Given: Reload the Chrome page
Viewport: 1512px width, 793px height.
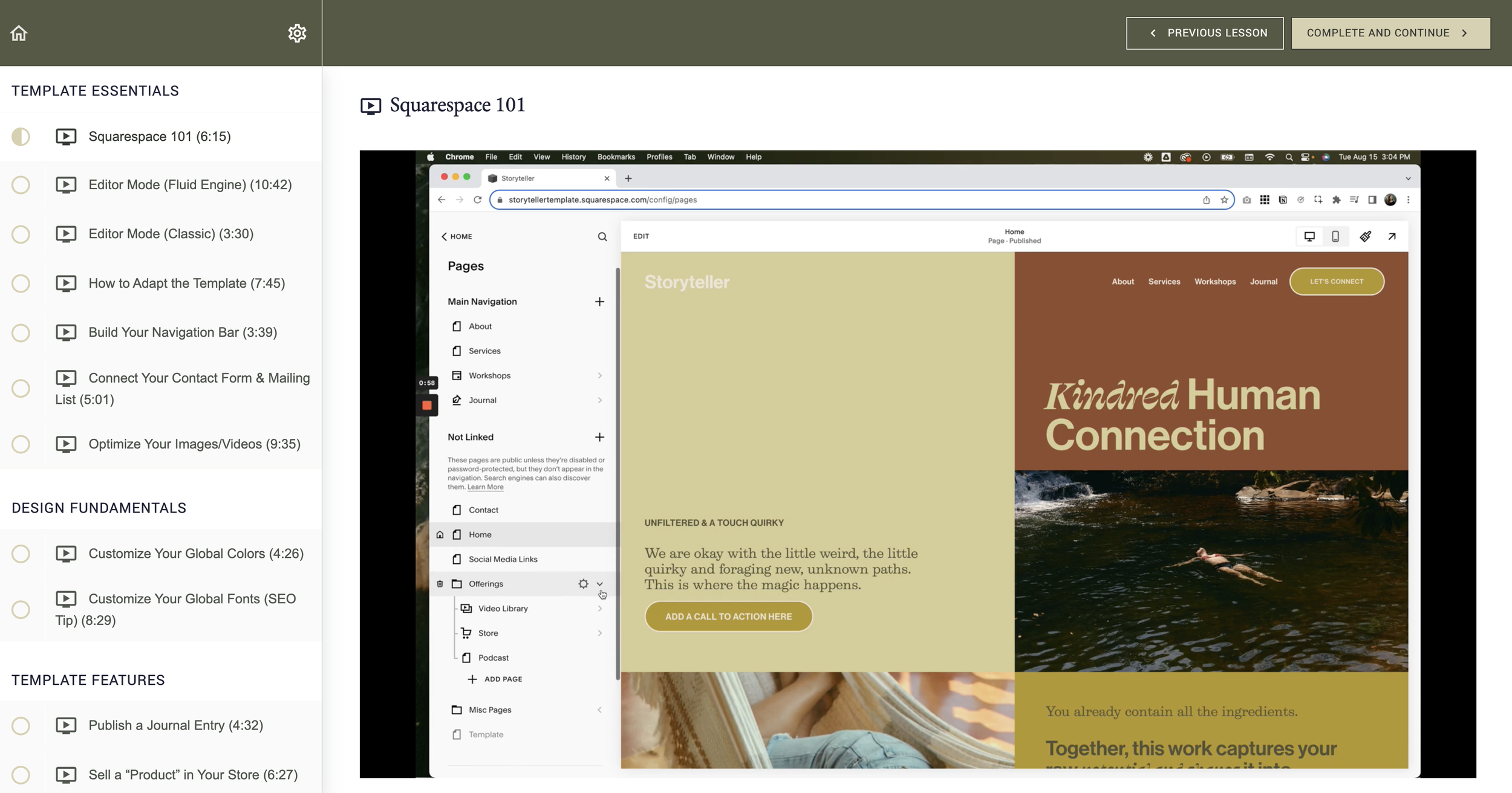Looking at the screenshot, I should coord(477,199).
